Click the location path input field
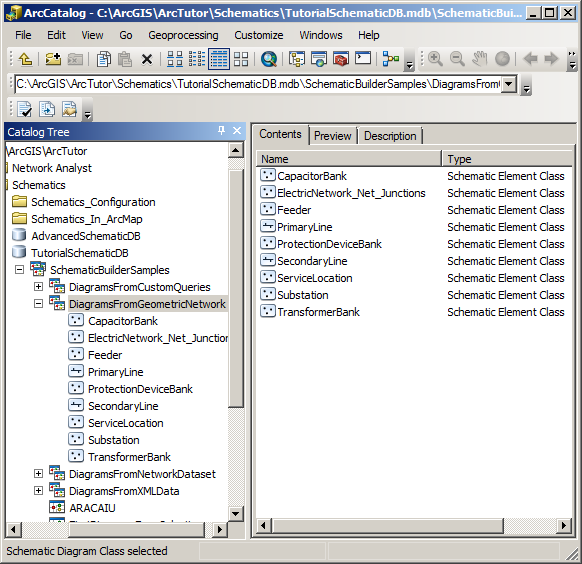This screenshot has height=564, width=582. pyautogui.click(x=258, y=84)
